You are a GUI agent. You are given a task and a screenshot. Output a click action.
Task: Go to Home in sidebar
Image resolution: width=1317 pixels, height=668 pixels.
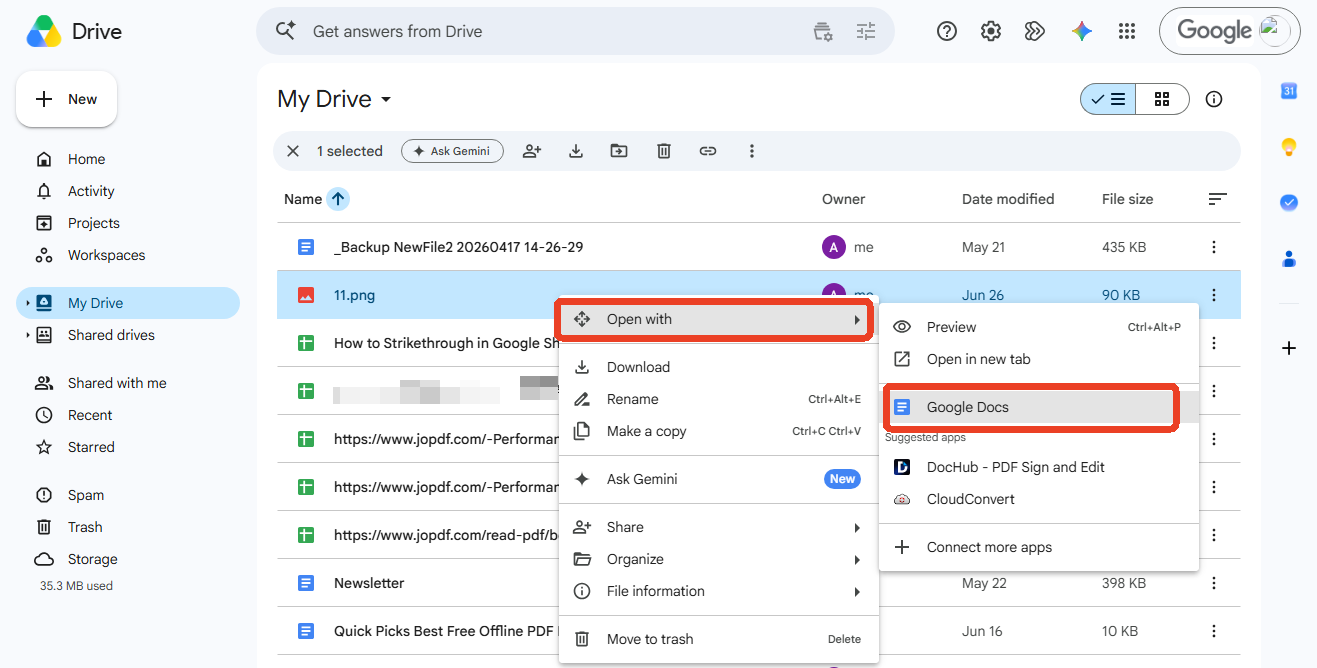point(128,159)
